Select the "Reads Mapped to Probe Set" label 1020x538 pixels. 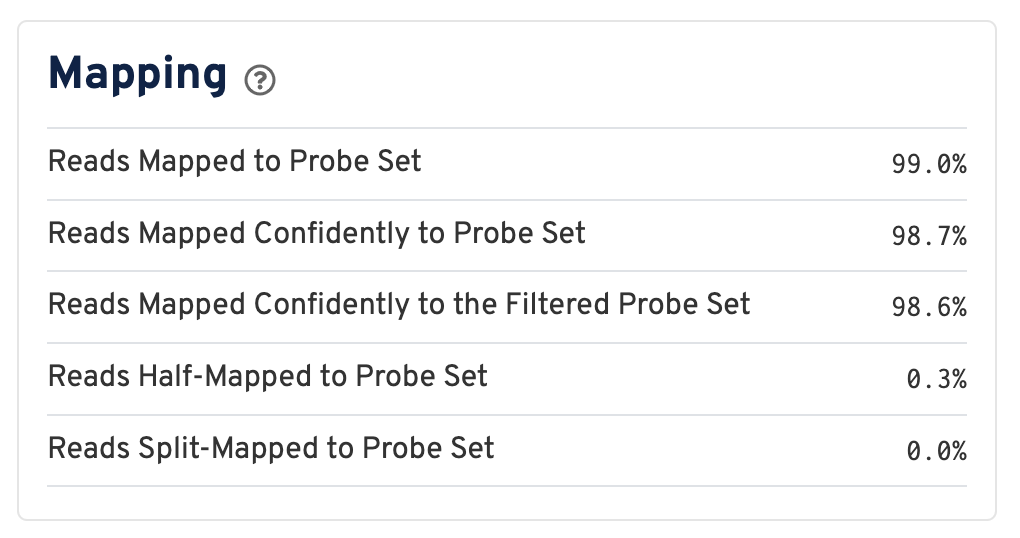pos(235,161)
